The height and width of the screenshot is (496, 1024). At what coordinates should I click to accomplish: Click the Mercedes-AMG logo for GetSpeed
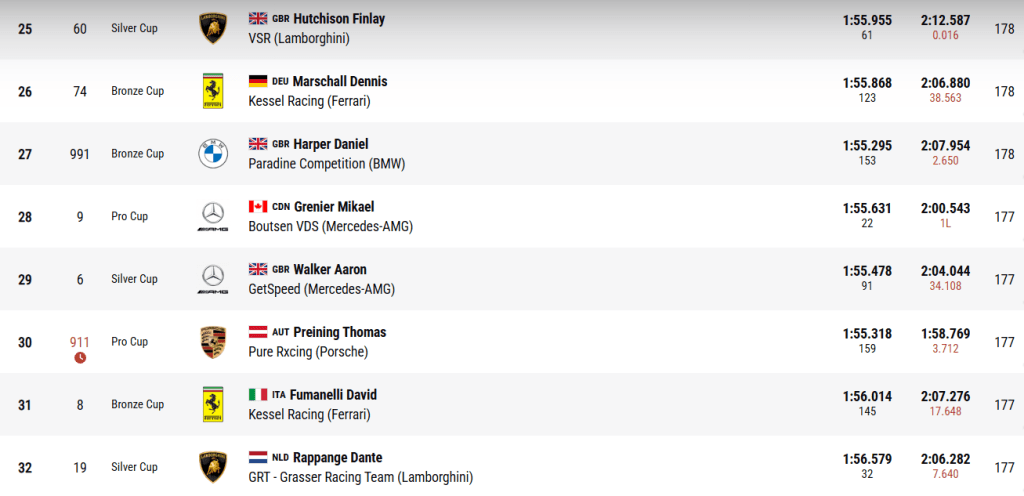[213, 279]
